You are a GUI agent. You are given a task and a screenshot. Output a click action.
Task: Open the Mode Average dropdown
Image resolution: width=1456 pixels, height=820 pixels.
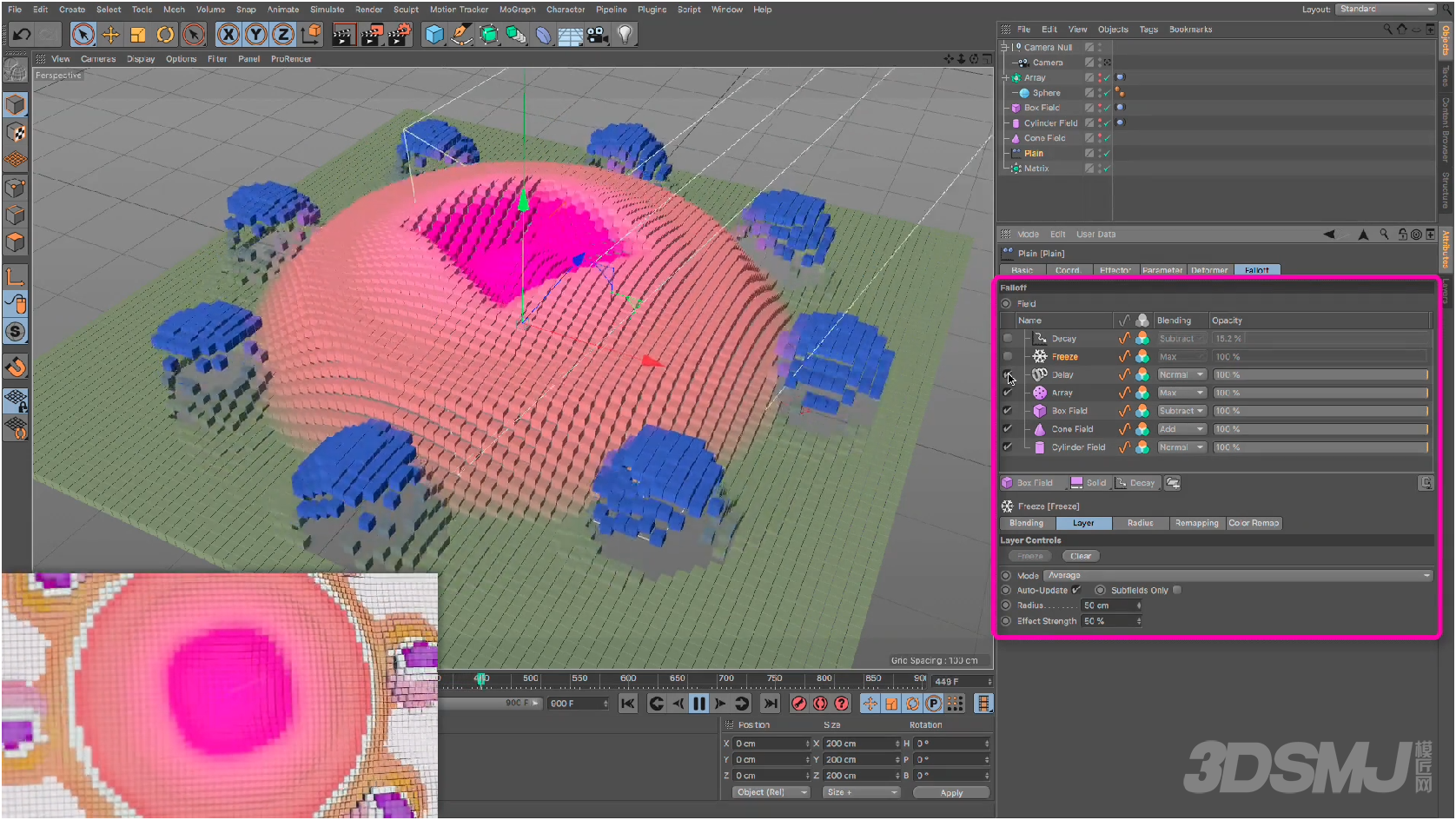click(1237, 575)
